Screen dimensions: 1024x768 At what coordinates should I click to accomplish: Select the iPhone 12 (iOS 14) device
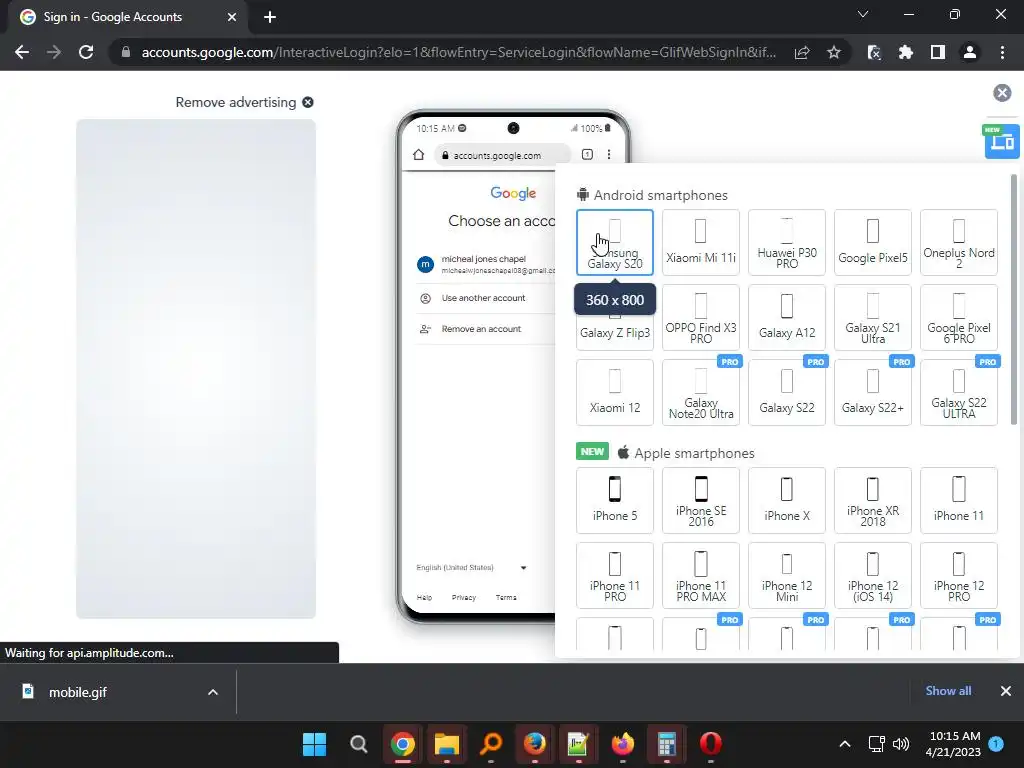pyautogui.click(x=872, y=575)
